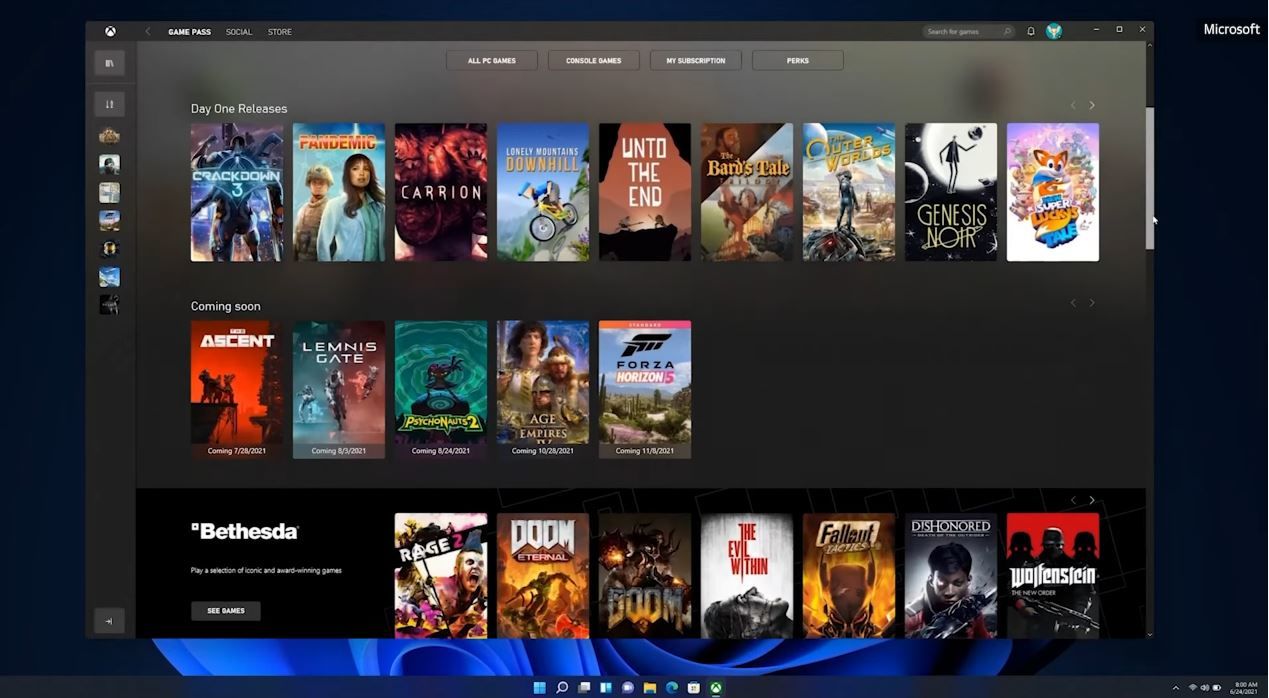Show next Coming soon games
The image size is (1269, 698).
pos(1092,303)
